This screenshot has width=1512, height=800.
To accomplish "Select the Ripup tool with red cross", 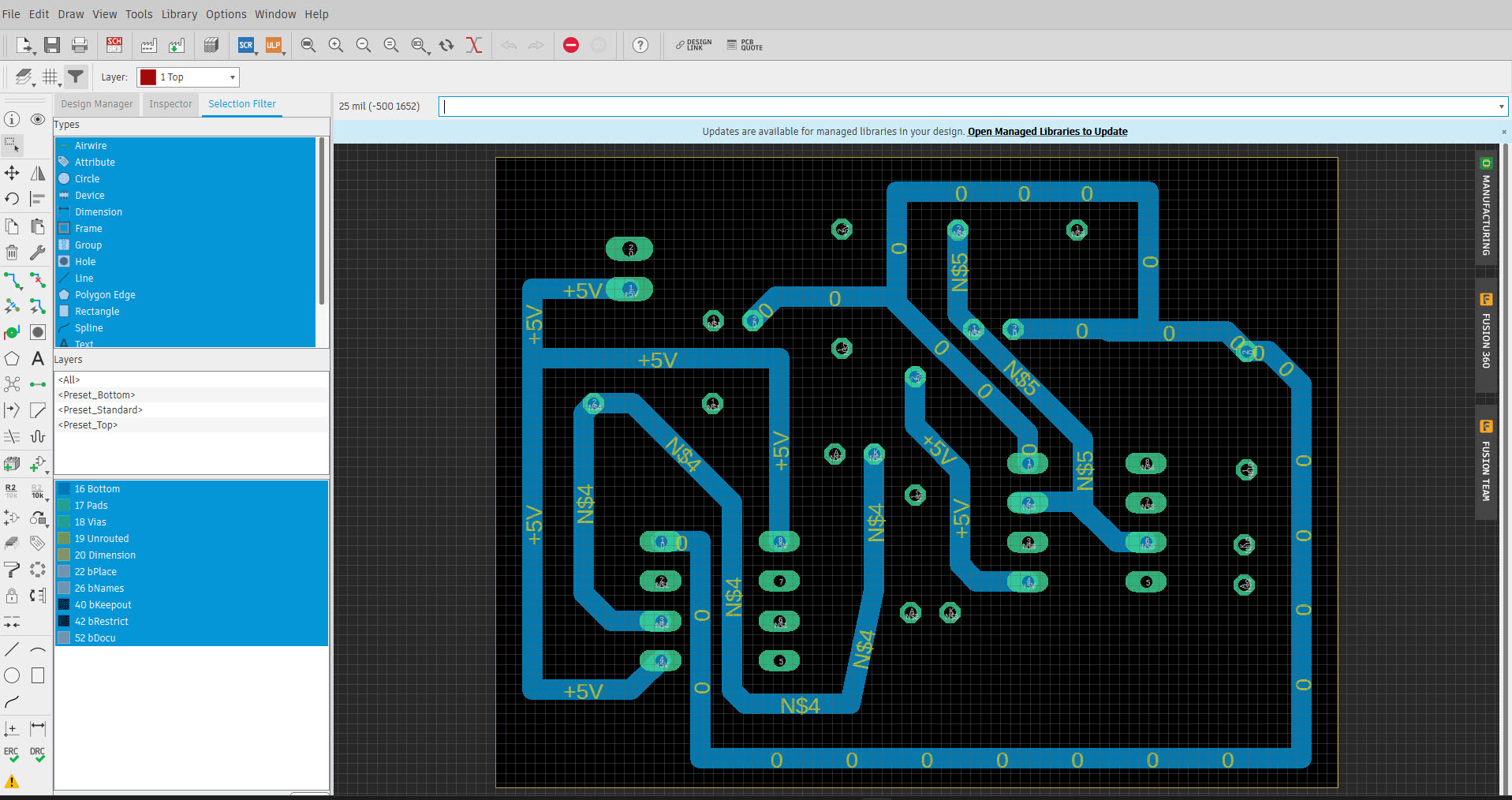I will [38, 280].
